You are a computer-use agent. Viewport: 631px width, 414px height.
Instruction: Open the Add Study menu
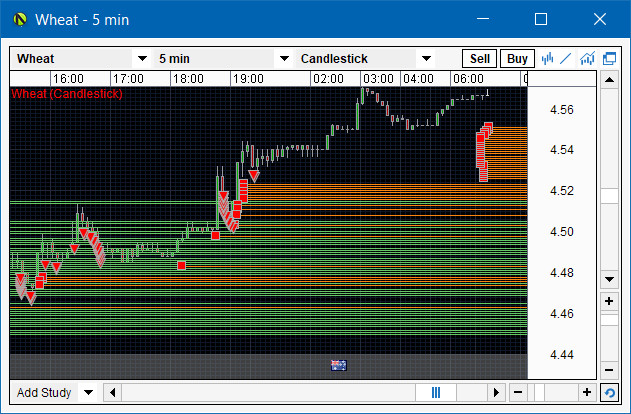click(x=44, y=393)
